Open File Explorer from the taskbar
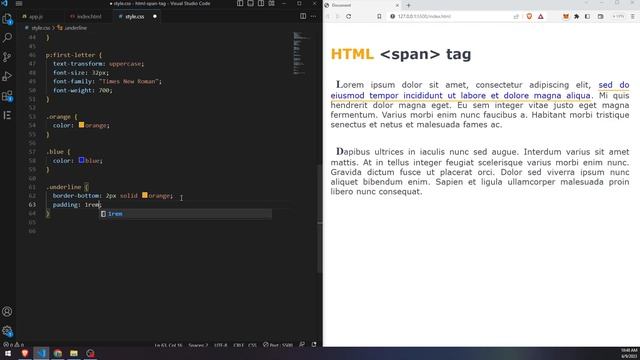 coord(74,353)
